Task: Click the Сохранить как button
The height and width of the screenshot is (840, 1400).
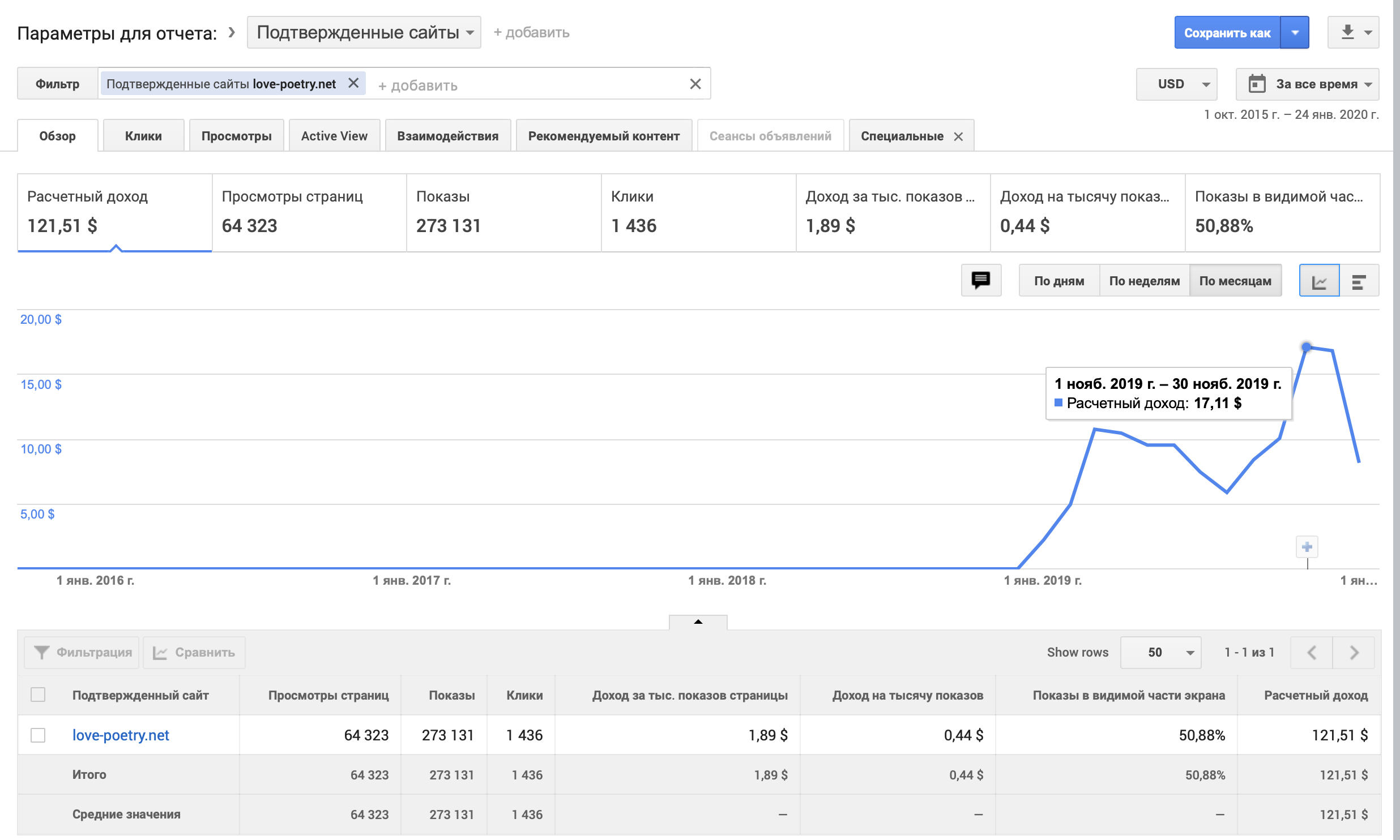Action: pos(1227,33)
